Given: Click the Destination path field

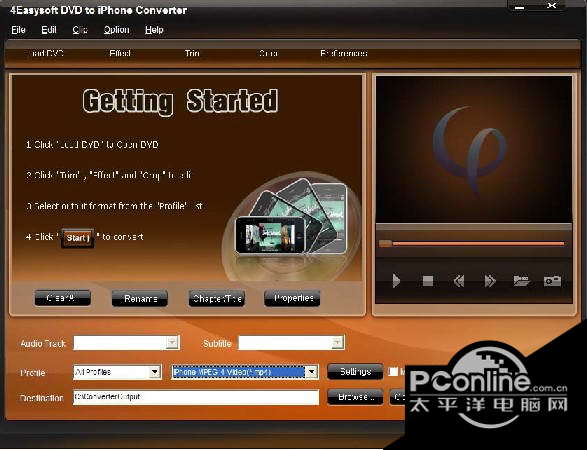Looking at the screenshot, I should coord(196,397).
